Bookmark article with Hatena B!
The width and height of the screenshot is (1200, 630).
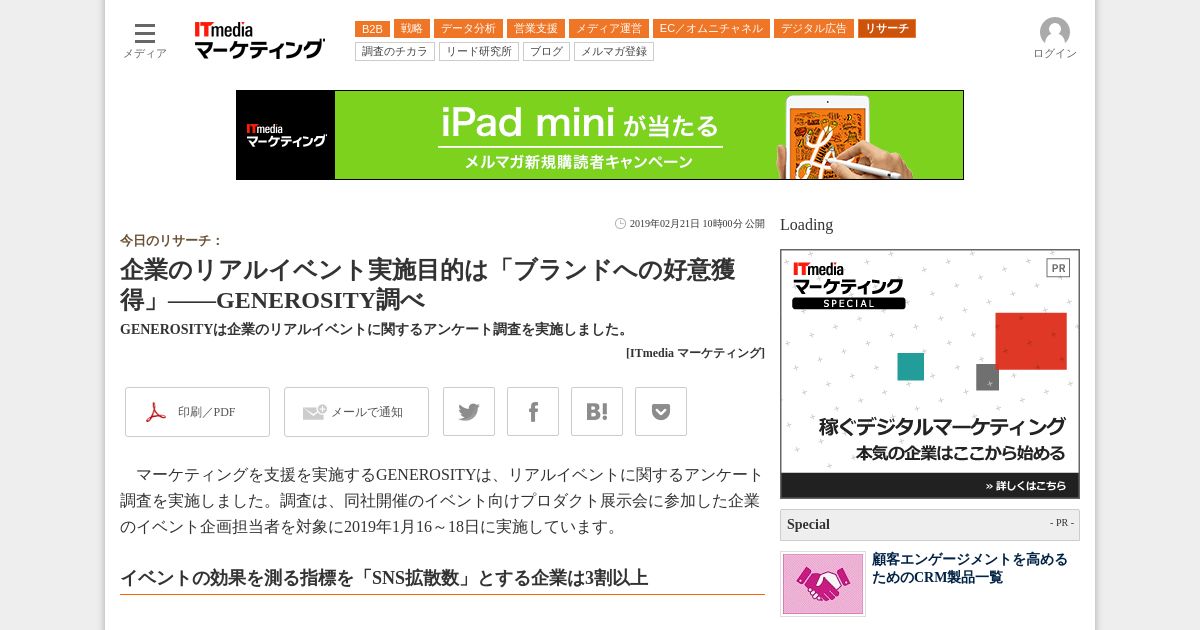click(x=597, y=412)
